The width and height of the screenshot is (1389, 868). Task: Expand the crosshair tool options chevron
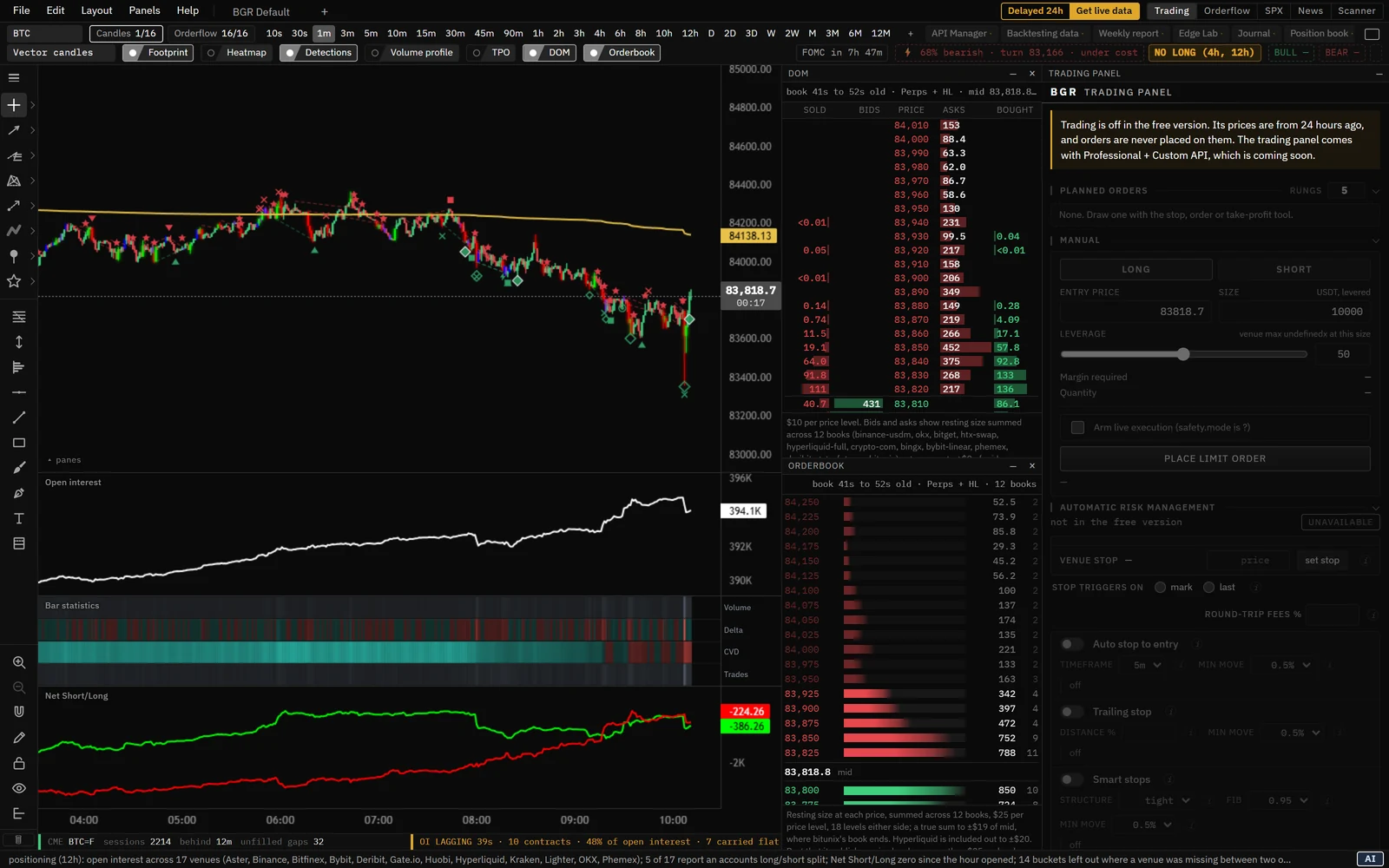pyautogui.click(x=33, y=105)
